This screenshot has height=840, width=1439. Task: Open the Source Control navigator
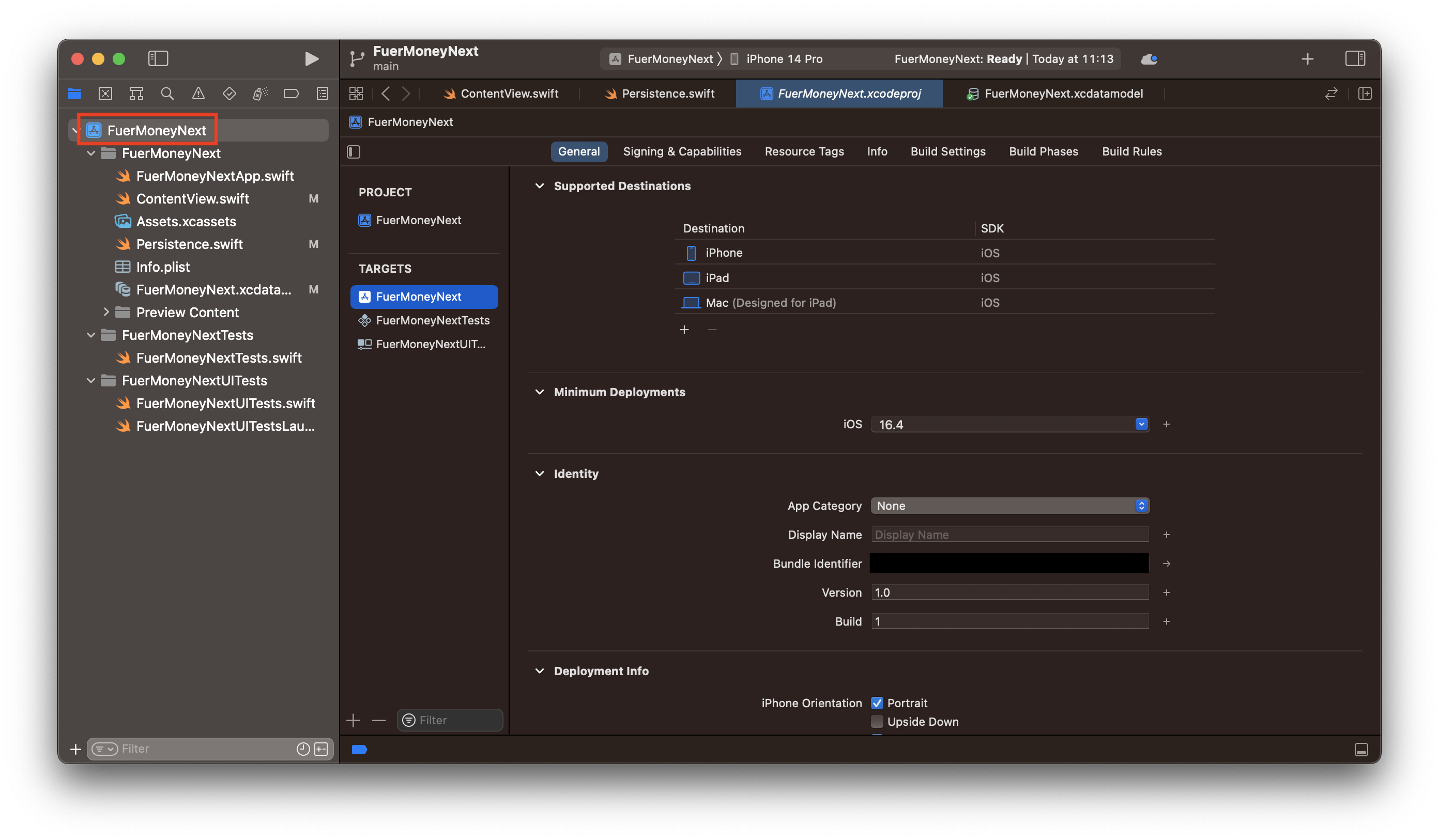(x=105, y=93)
